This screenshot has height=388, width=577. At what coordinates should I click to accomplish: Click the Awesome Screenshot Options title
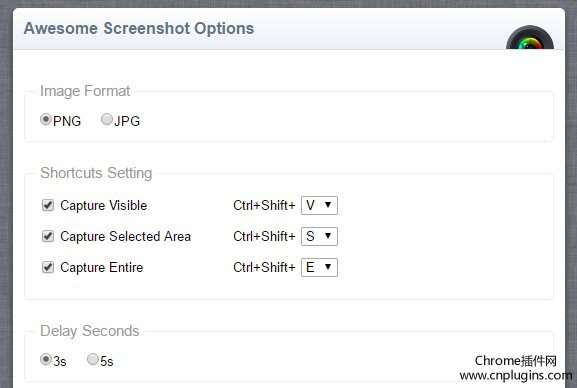pos(139,29)
